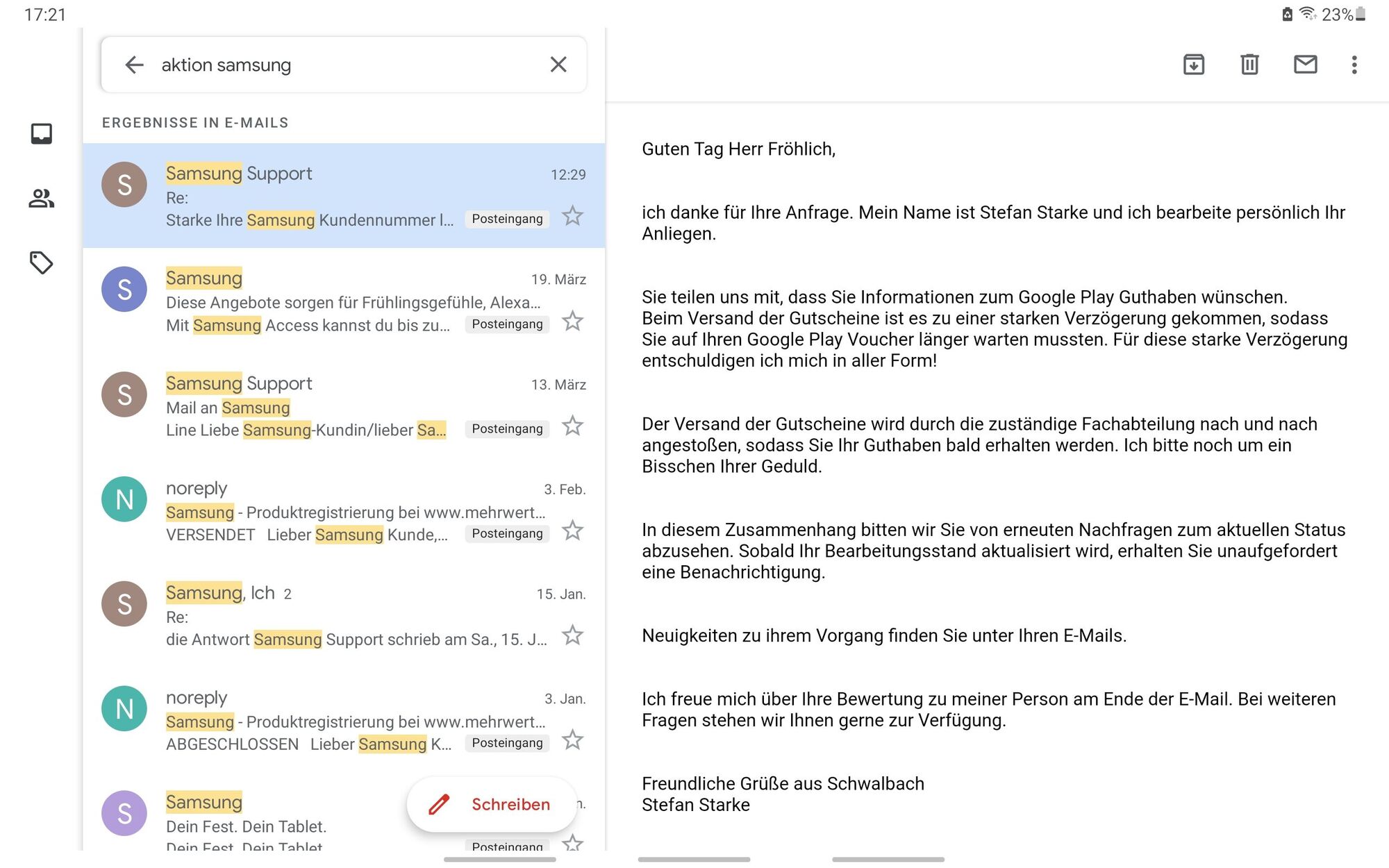1389x868 pixels.
Task: Open the three-dot overflow menu
Action: coord(1354,65)
